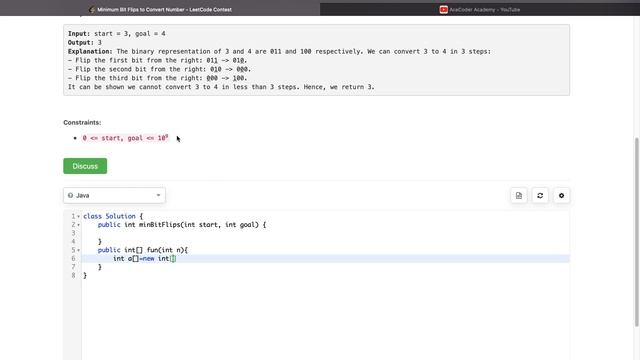Click the 'Constraints:' heading
The width and height of the screenshot is (640, 360).
click(82, 122)
